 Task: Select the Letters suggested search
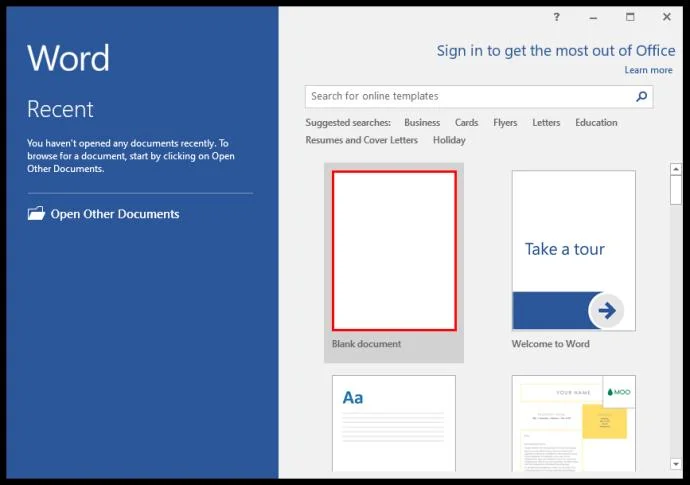546,122
